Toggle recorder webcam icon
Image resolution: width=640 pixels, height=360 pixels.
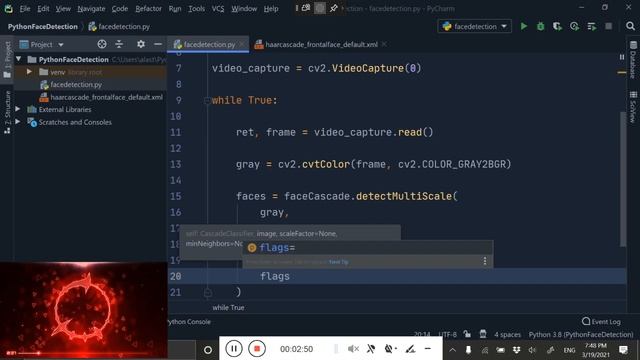[x=390, y=349]
